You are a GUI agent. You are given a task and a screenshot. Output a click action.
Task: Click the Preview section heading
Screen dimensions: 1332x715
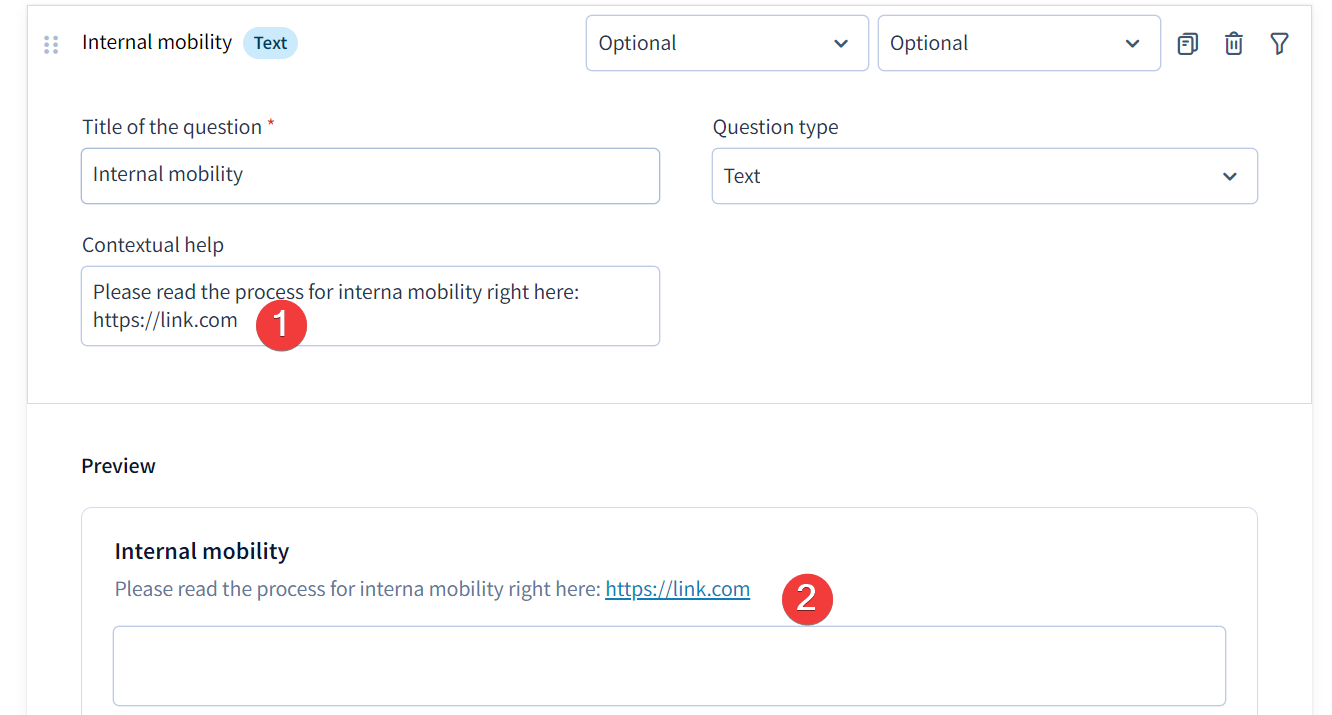click(x=118, y=466)
